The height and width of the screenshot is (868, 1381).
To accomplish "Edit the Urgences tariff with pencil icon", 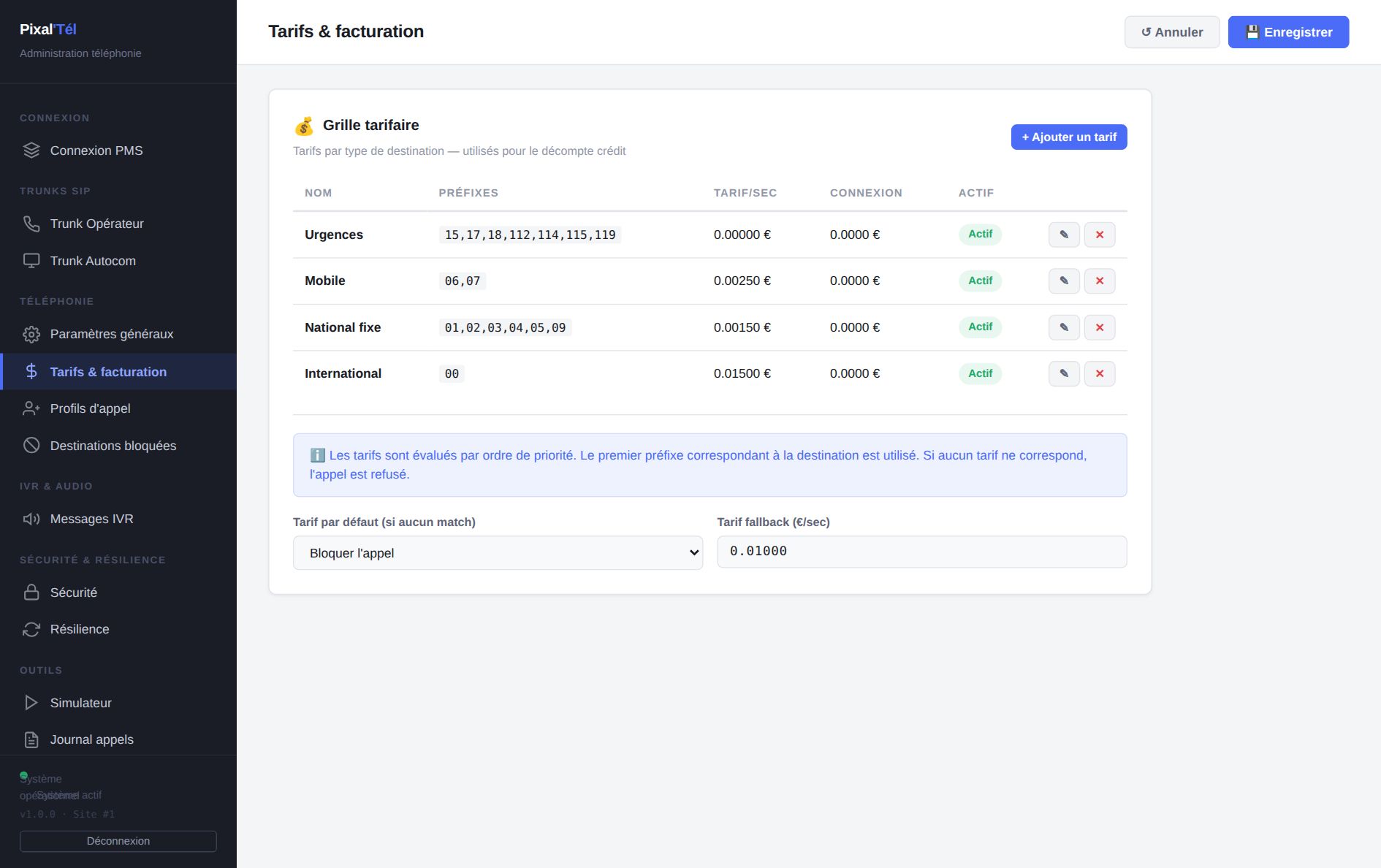I will click(1064, 235).
